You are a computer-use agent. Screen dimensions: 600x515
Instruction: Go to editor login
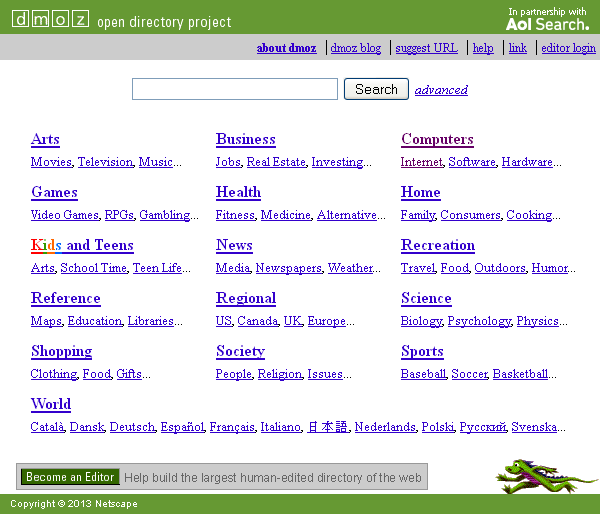click(568, 48)
